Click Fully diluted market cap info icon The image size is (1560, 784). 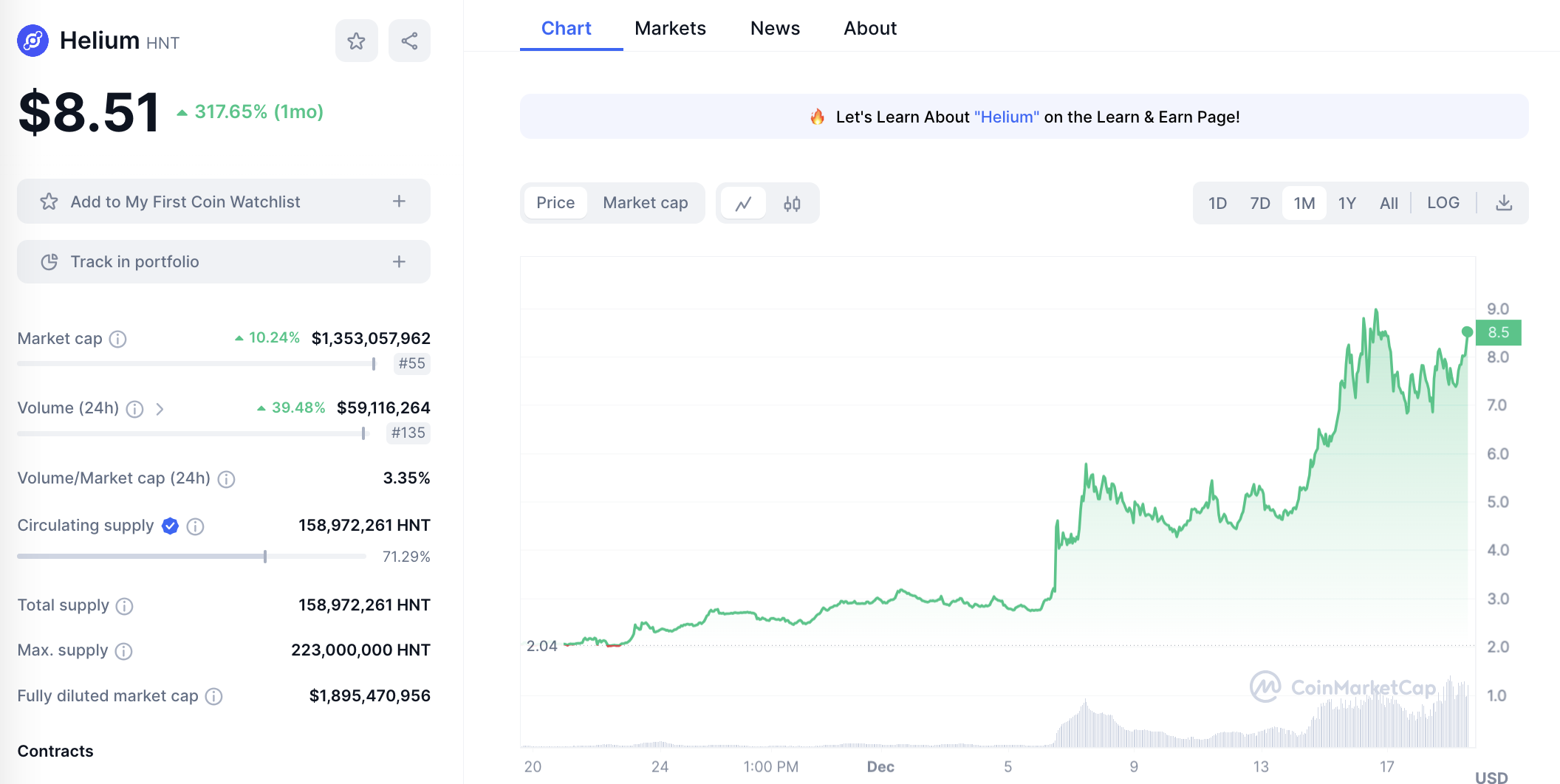(x=213, y=696)
